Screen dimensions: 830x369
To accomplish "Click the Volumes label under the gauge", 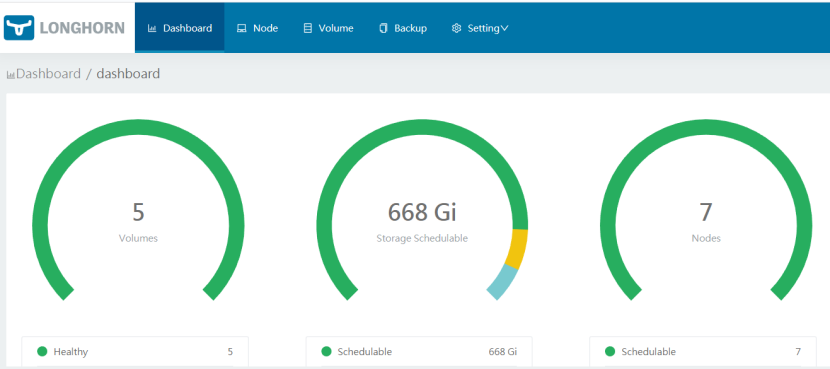I will [138, 238].
